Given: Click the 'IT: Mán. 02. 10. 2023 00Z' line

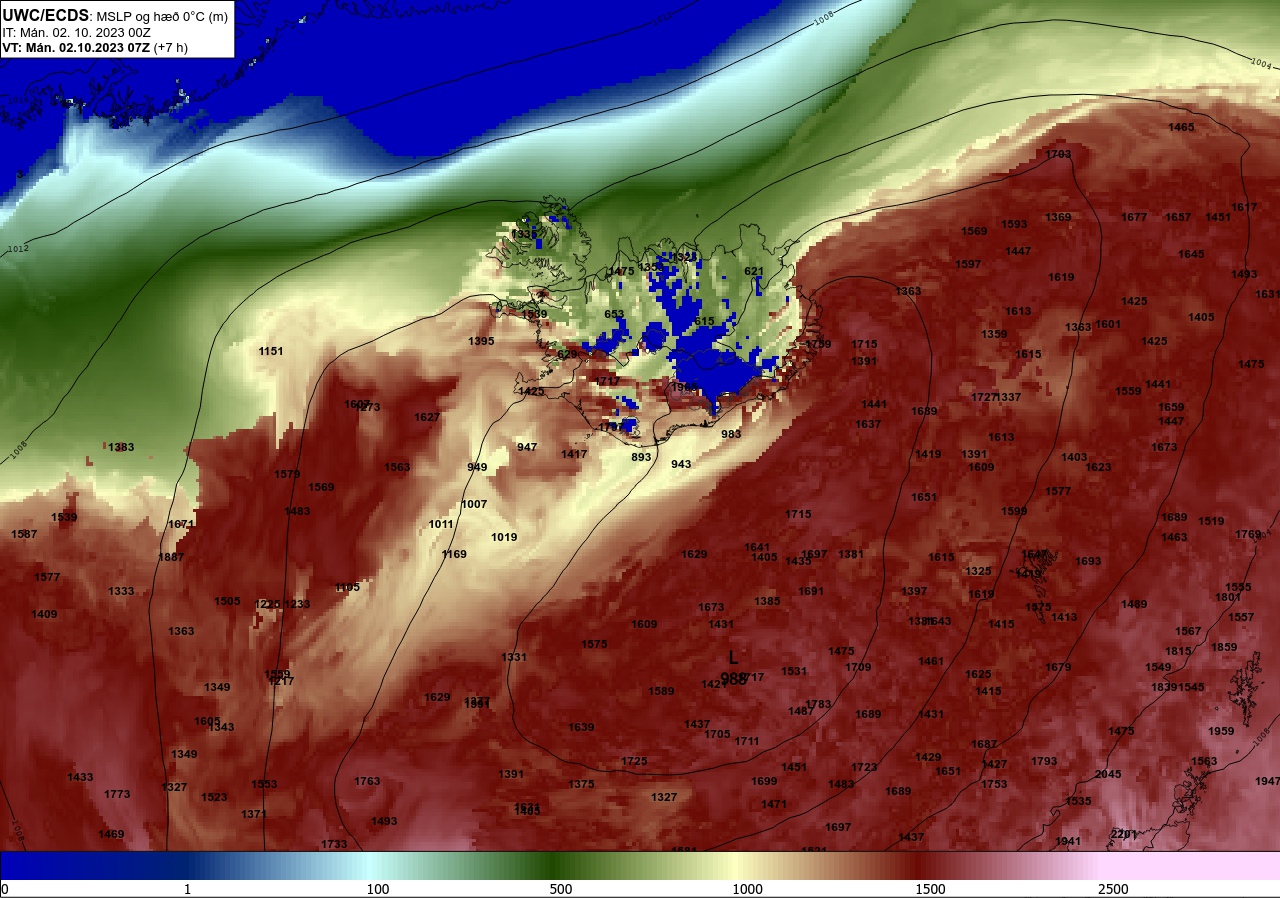Looking at the screenshot, I should point(75,32).
